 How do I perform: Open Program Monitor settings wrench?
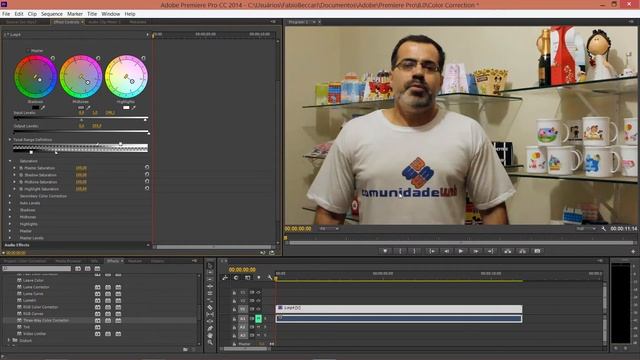coord(604,229)
